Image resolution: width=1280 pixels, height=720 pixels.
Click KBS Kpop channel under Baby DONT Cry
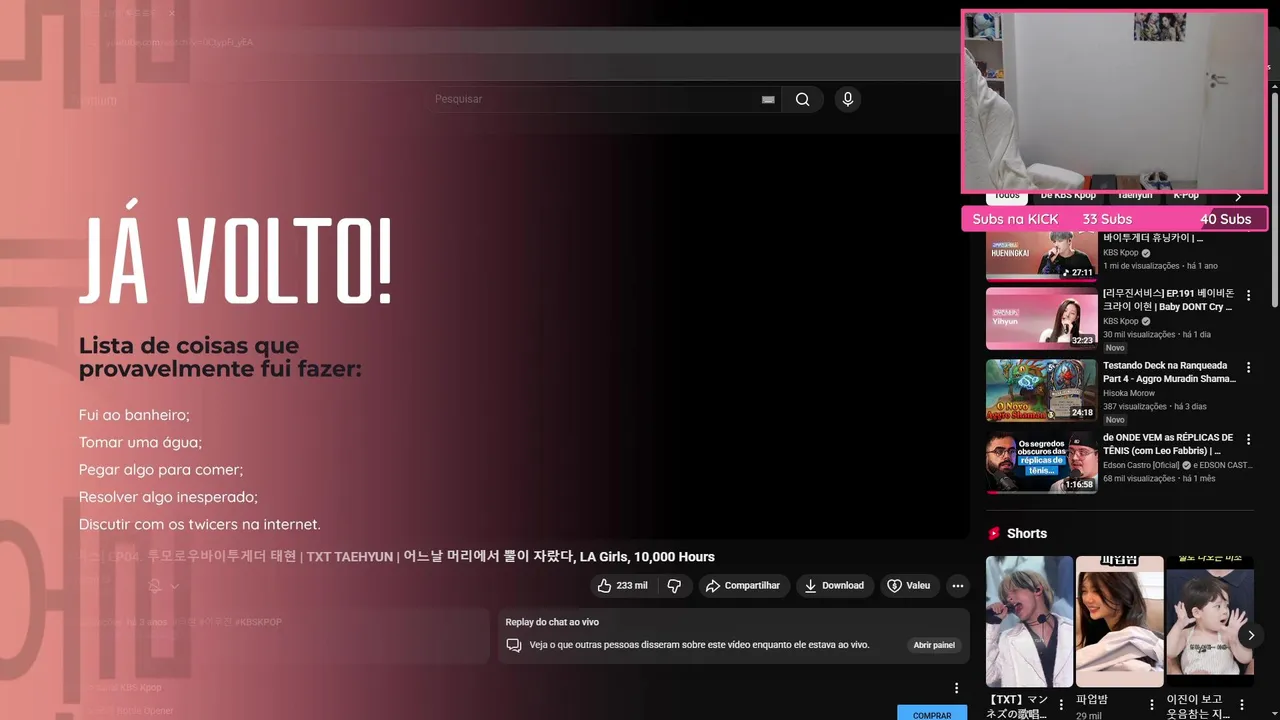click(1121, 321)
